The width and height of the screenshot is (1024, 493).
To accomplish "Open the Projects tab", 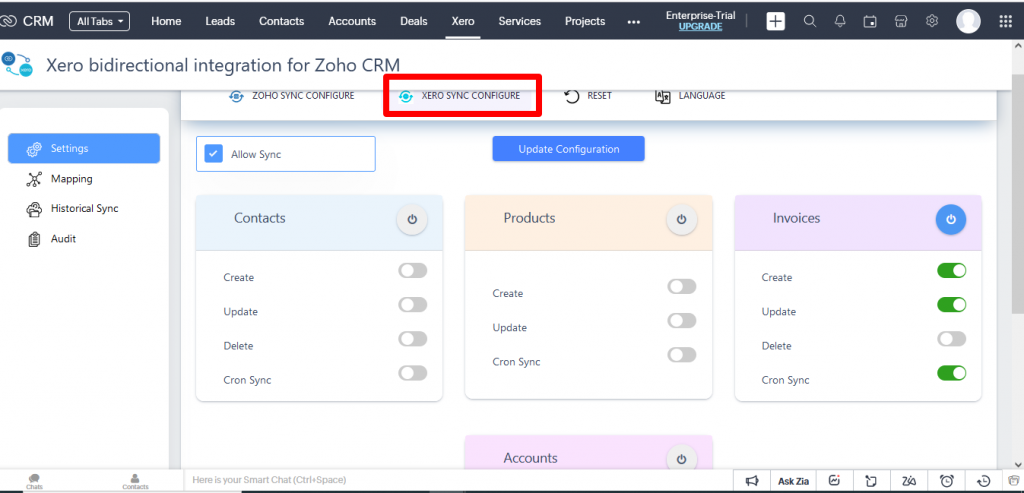I will pyautogui.click(x=585, y=22).
